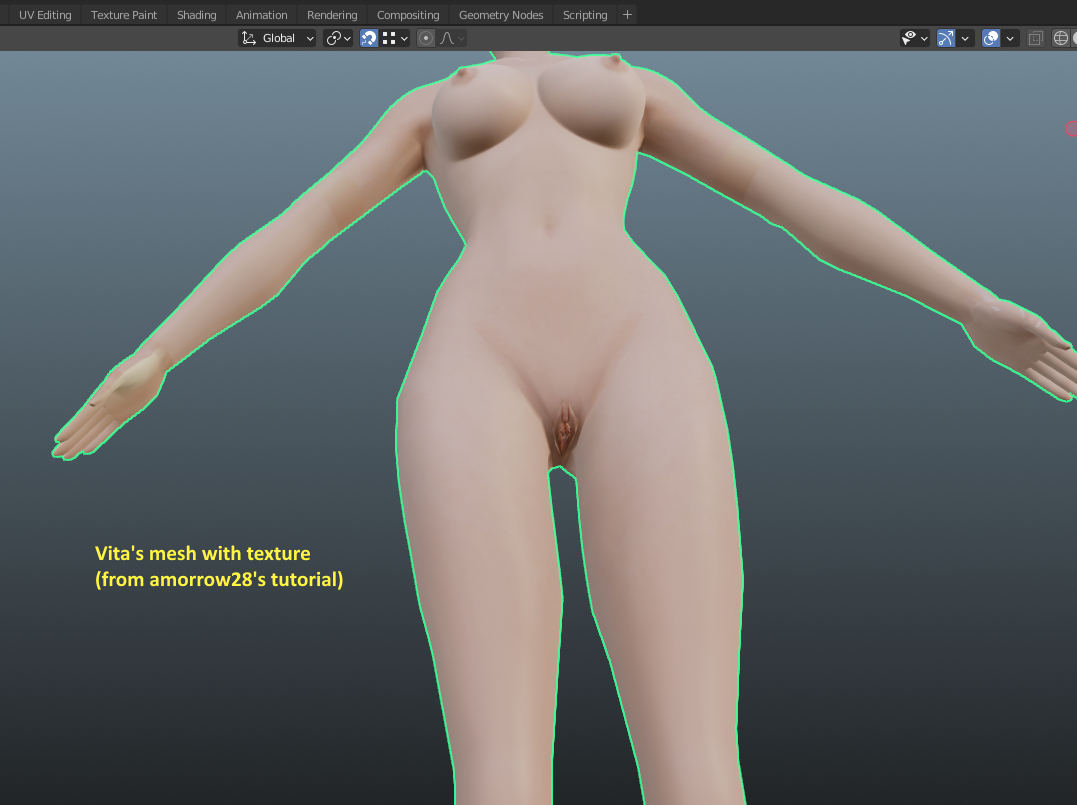Toggle the Show Overlays button
1077x805 pixels.
point(990,38)
